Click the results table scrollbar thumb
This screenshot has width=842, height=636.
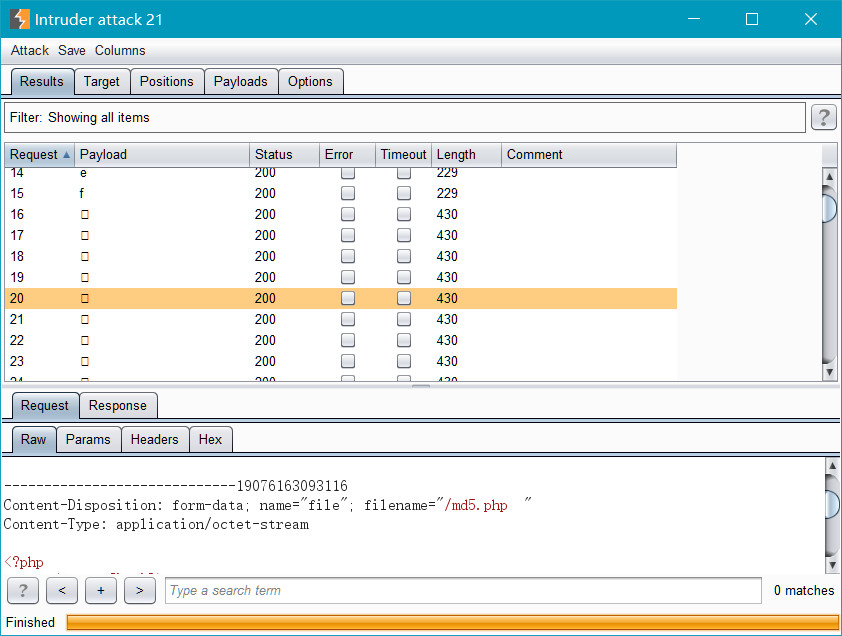pos(830,207)
